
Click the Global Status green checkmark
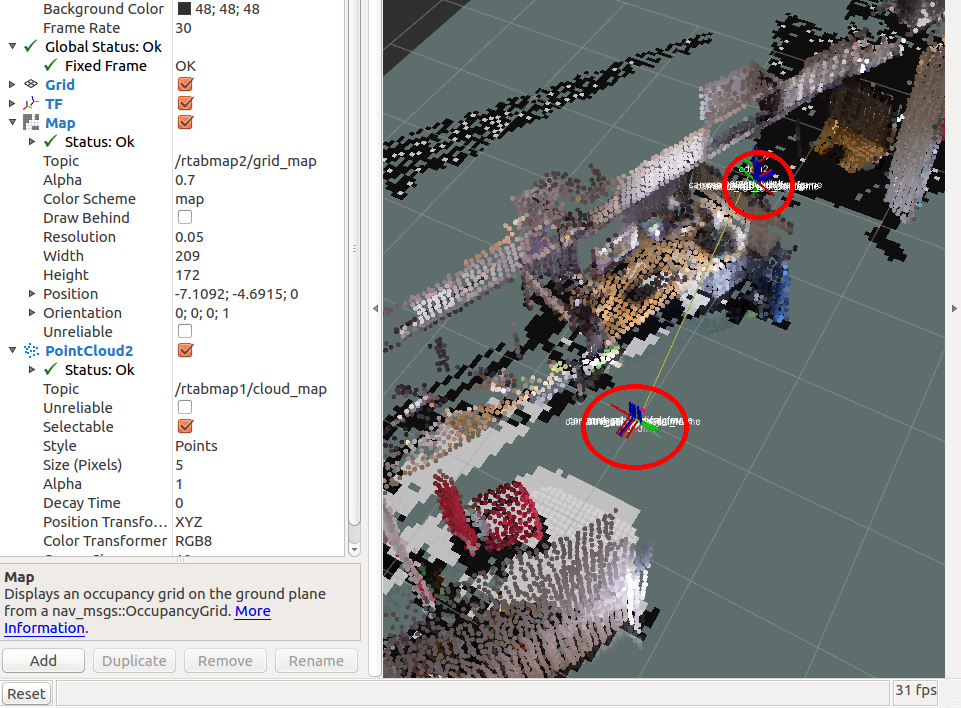point(30,47)
